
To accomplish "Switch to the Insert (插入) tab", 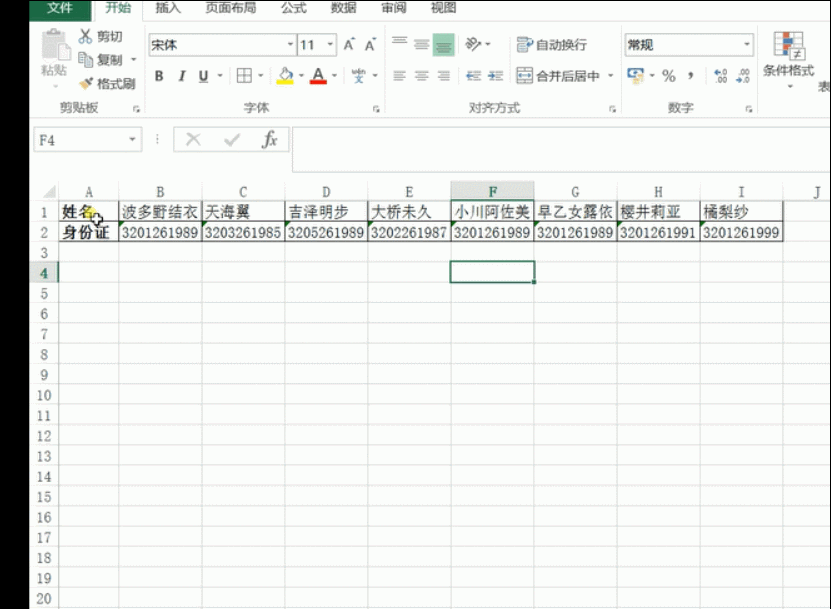I will tap(168, 8).
